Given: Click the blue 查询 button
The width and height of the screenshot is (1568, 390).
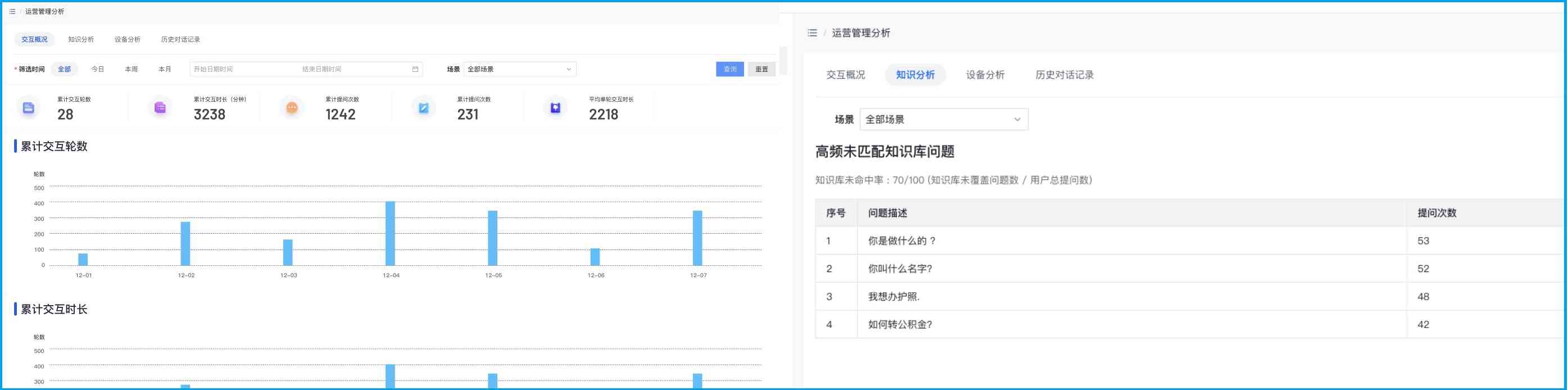Looking at the screenshot, I should tap(729, 69).
